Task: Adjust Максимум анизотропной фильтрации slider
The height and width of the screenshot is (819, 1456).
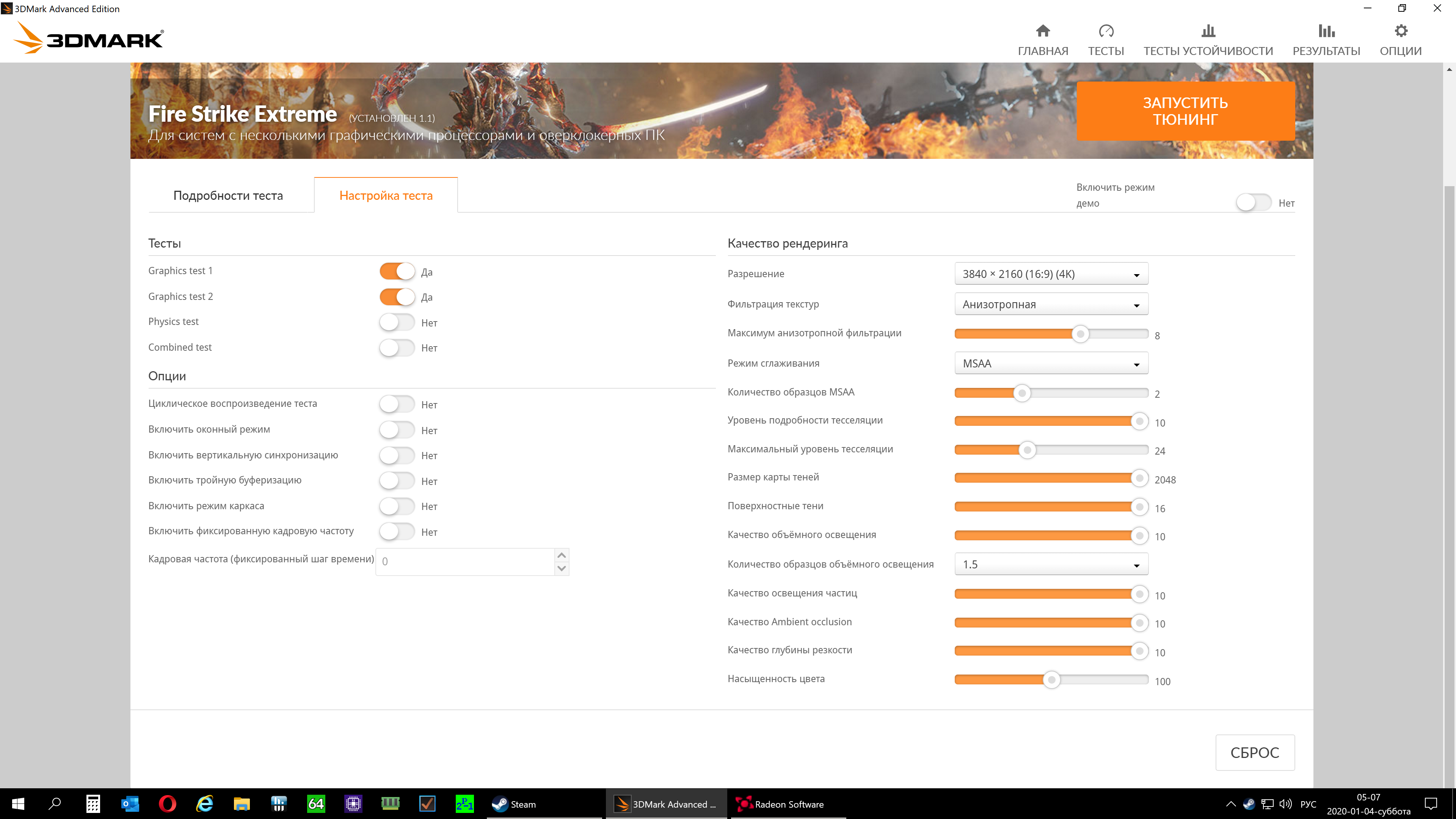Action: coord(1080,334)
